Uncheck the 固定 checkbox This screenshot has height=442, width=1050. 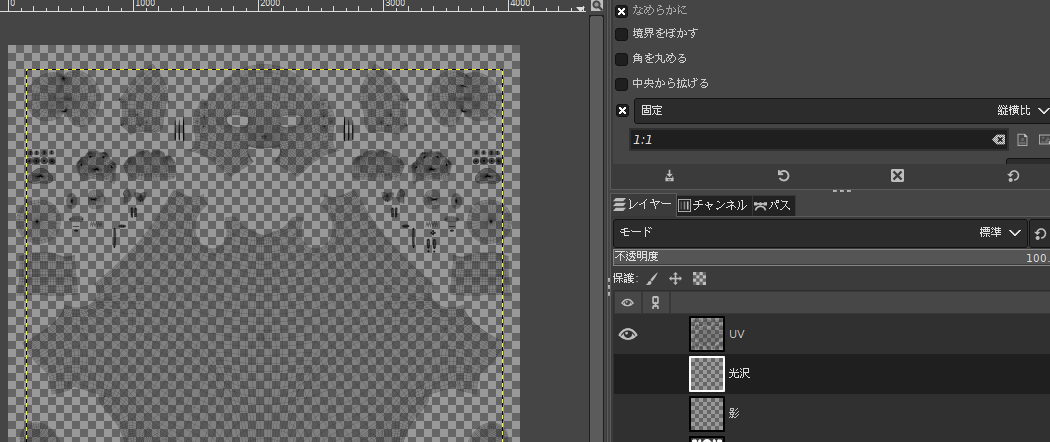click(621, 110)
